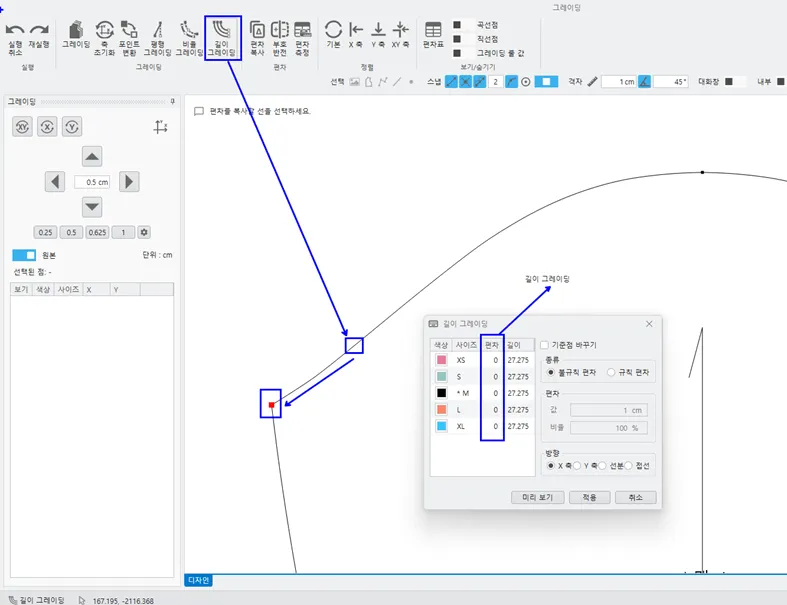
Task: Open the 편차표 deviation table
Action: [x=433, y=35]
